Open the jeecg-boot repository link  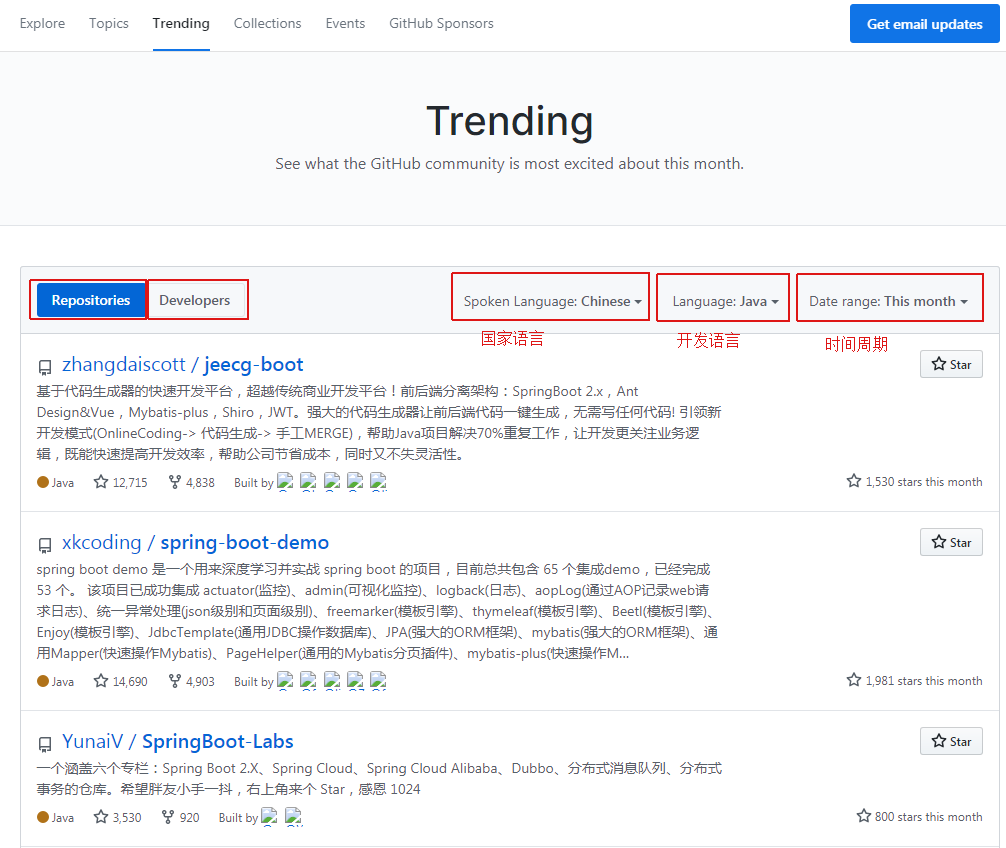(253, 364)
